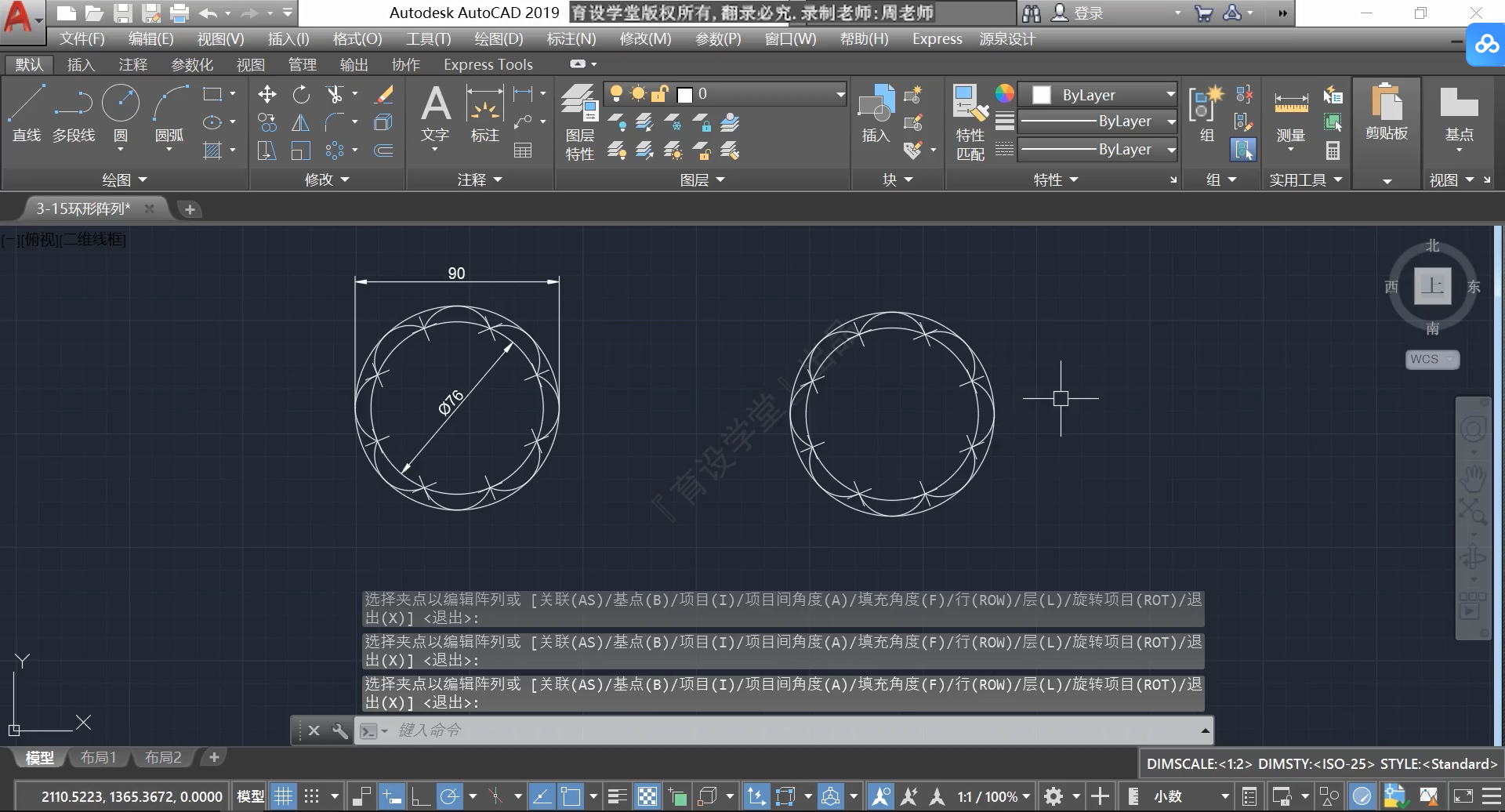1505x812 pixels.
Task: Open the 标注(N) menu
Action: [x=571, y=39]
